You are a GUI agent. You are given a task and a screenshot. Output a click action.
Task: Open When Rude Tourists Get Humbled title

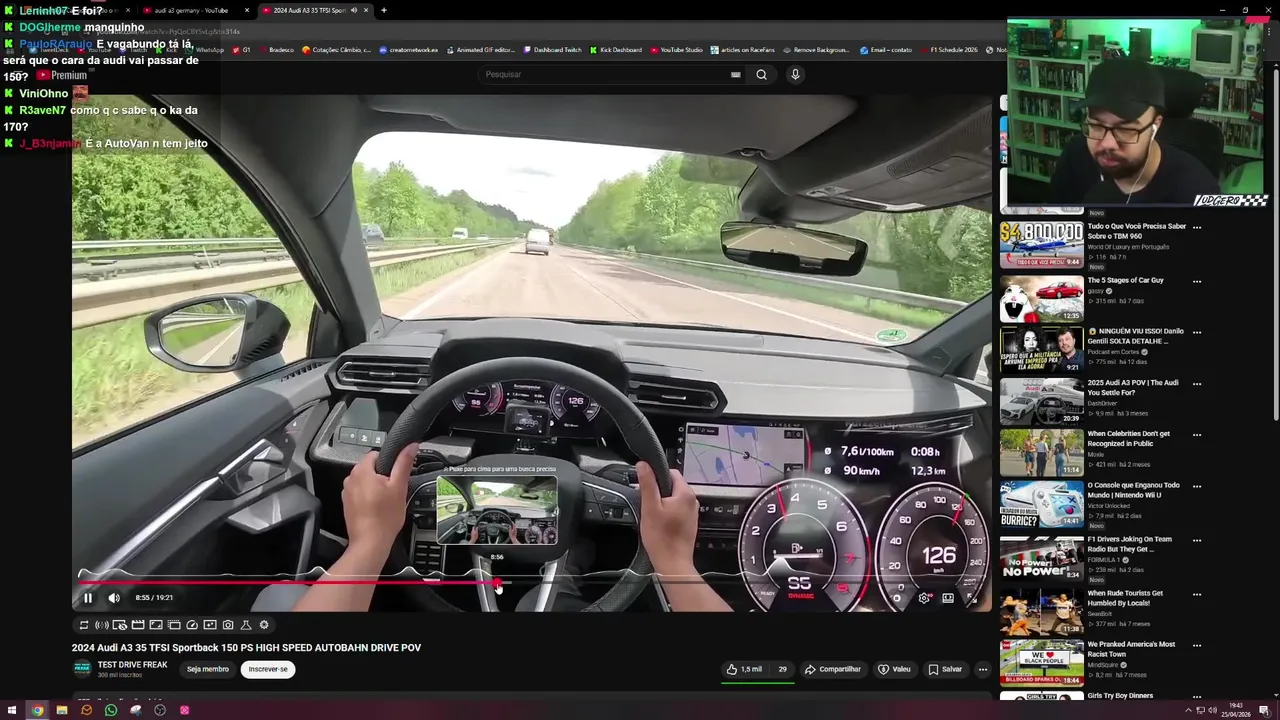(1125, 598)
